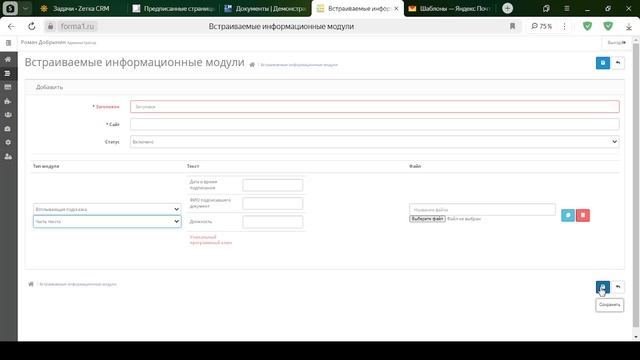Open the first module type dropdown

(107, 209)
